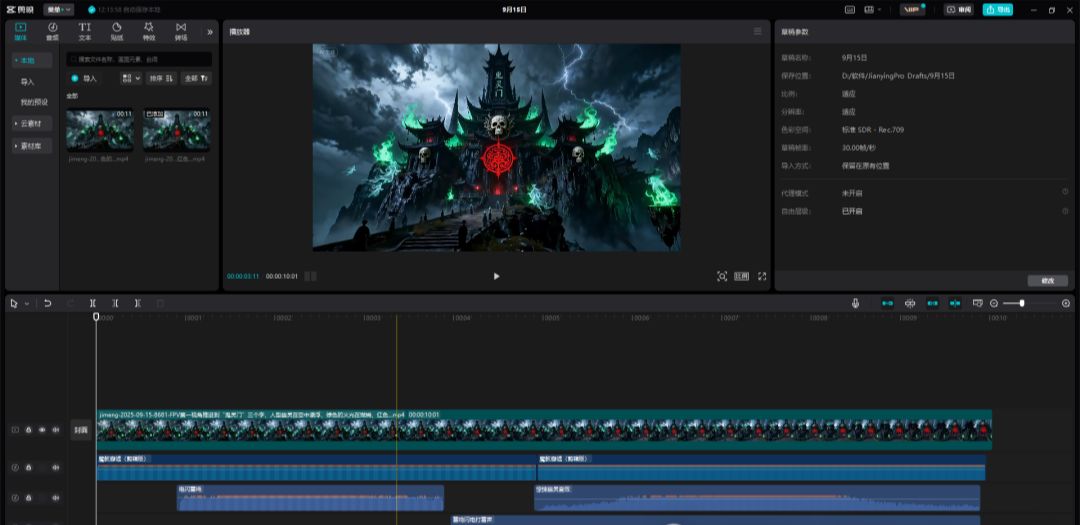Switch to the 文本 (Text) tab
Screen dimensions: 1080x525
[85, 31]
